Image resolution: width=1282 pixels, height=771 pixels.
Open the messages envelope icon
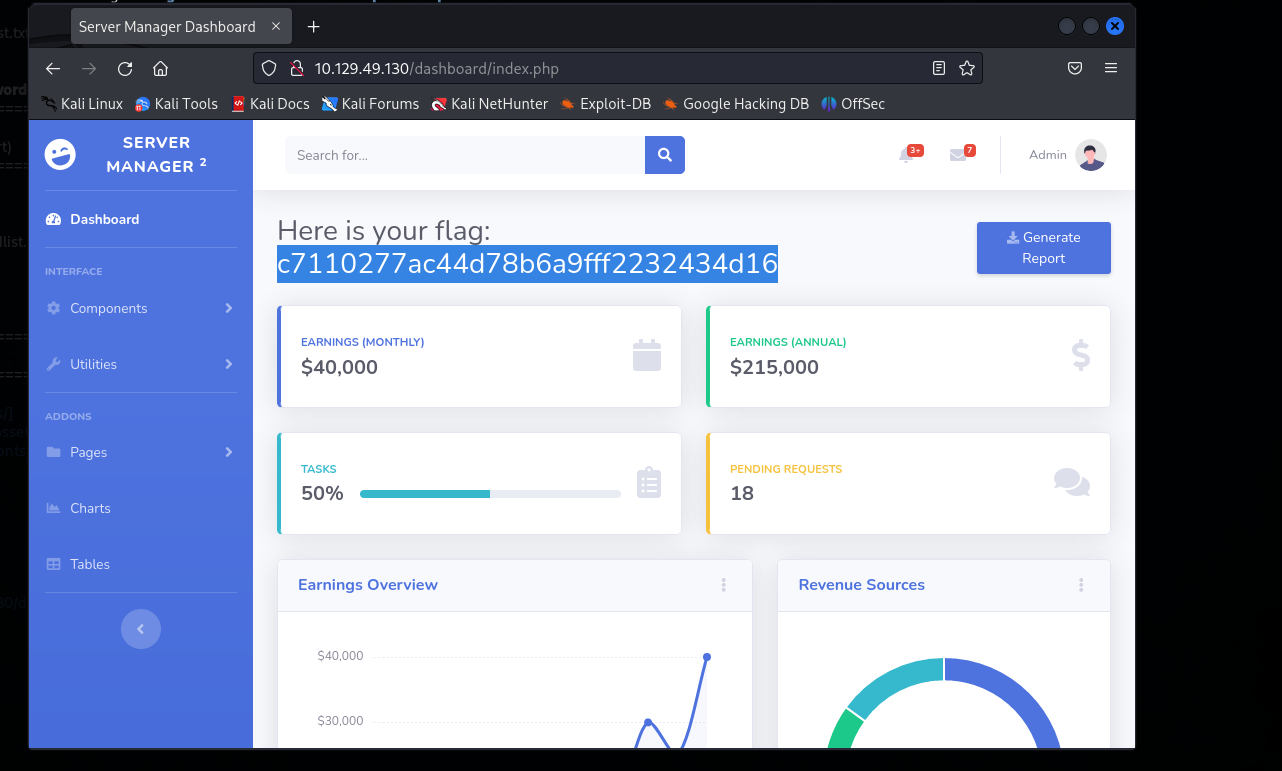[960, 154]
